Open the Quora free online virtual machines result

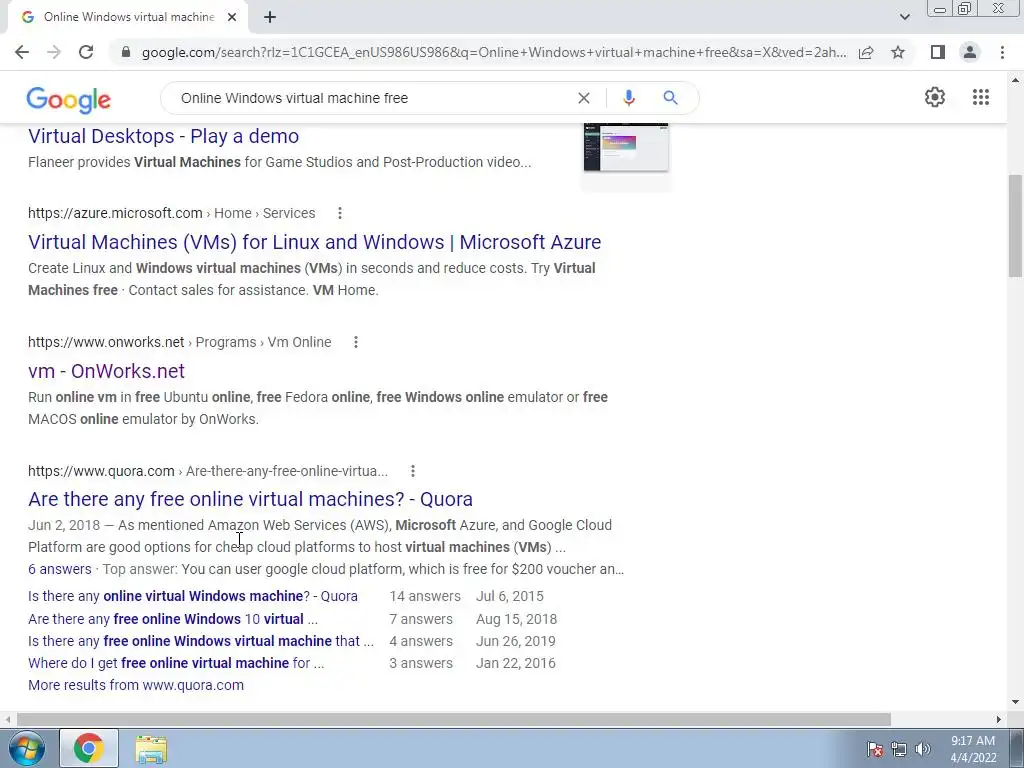(x=250, y=499)
